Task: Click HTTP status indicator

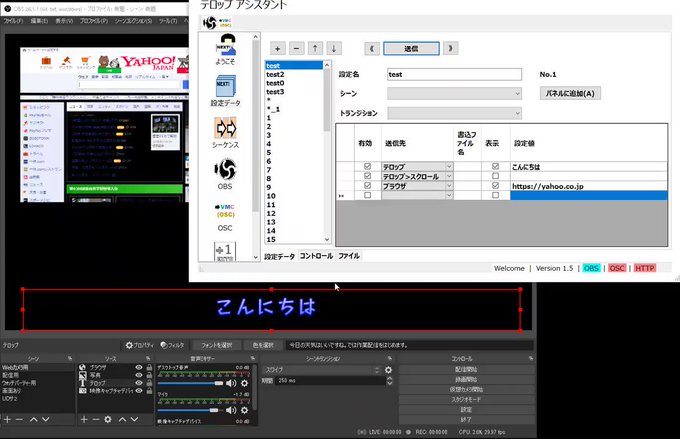Action: 644,268
